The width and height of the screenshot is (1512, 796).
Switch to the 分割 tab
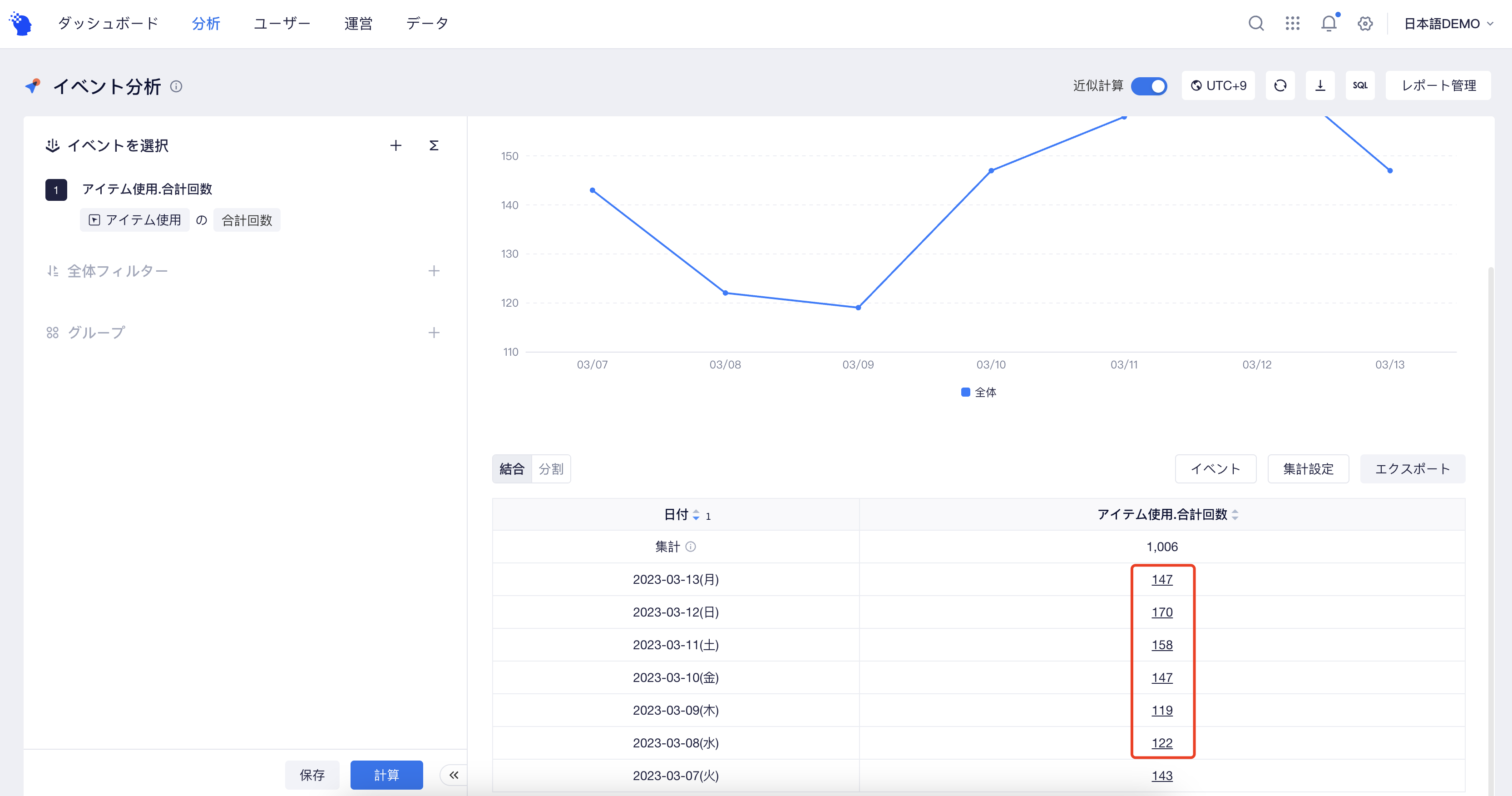(551, 469)
